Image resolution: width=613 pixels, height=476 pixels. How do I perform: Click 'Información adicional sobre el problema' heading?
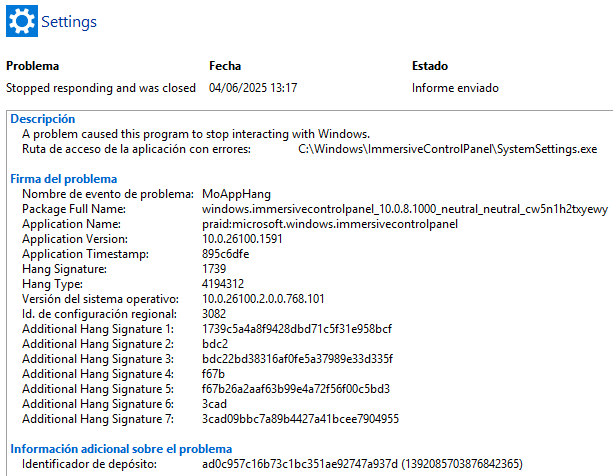tap(121, 449)
